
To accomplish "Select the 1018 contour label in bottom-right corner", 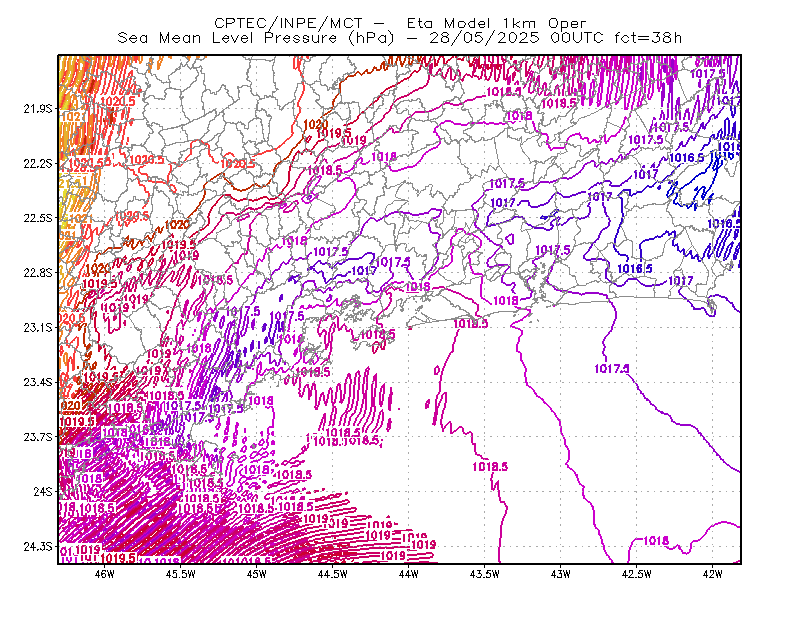I will pos(656,541).
